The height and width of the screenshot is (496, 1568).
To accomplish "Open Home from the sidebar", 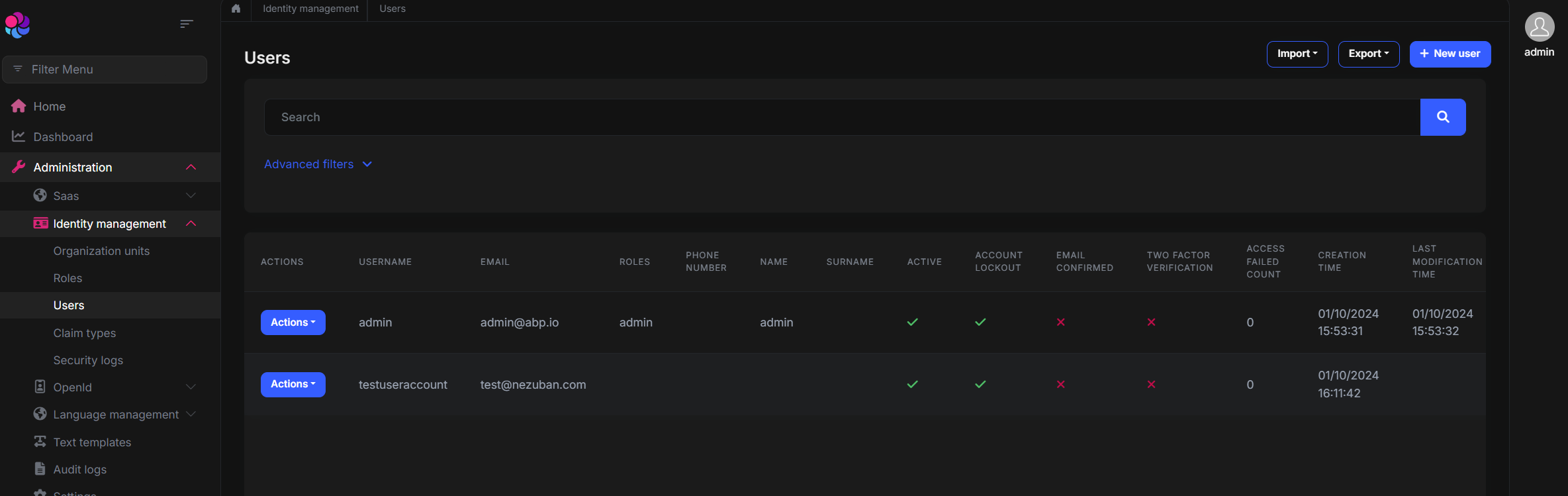I will point(49,107).
